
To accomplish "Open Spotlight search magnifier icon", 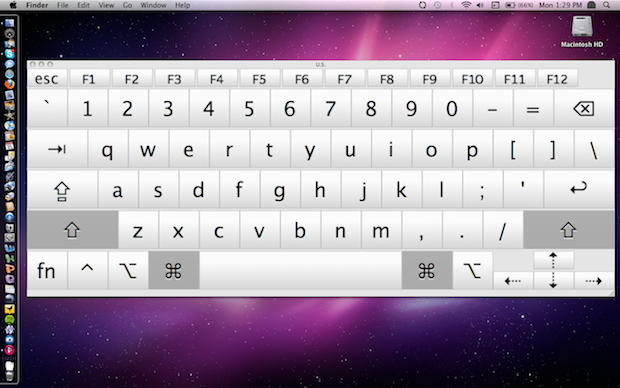I will (607, 5).
